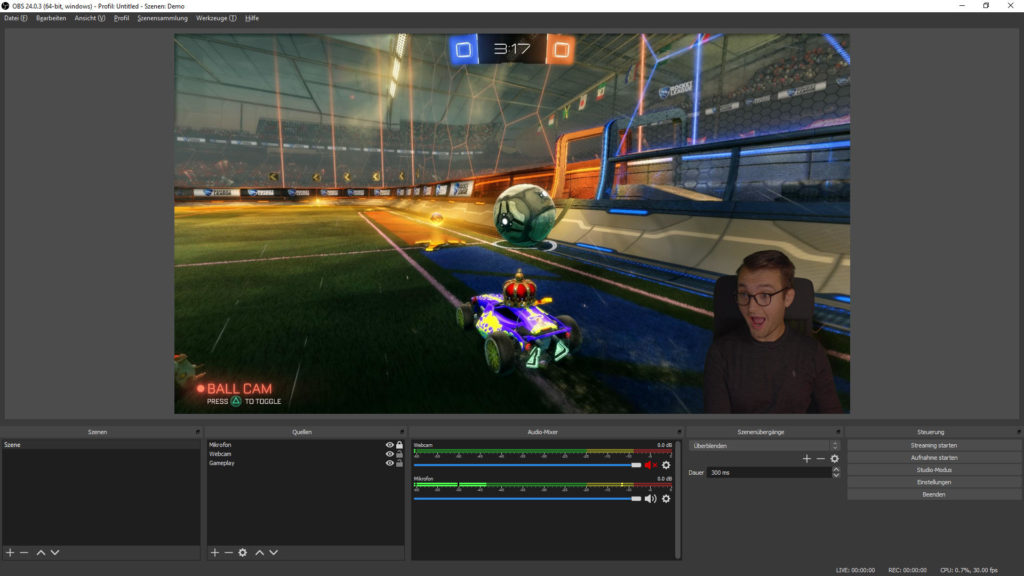Click the Webcam volume slider in the mixer
This screenshot has width=1024, height=576.
(528, 465)
